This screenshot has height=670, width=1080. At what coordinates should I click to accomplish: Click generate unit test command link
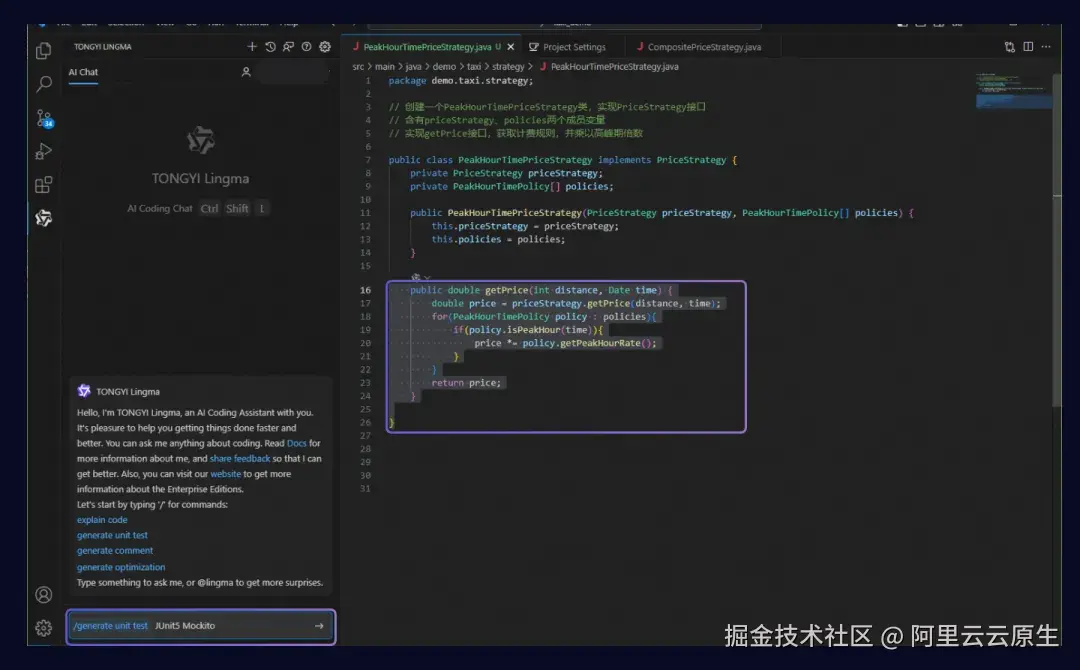112,535
